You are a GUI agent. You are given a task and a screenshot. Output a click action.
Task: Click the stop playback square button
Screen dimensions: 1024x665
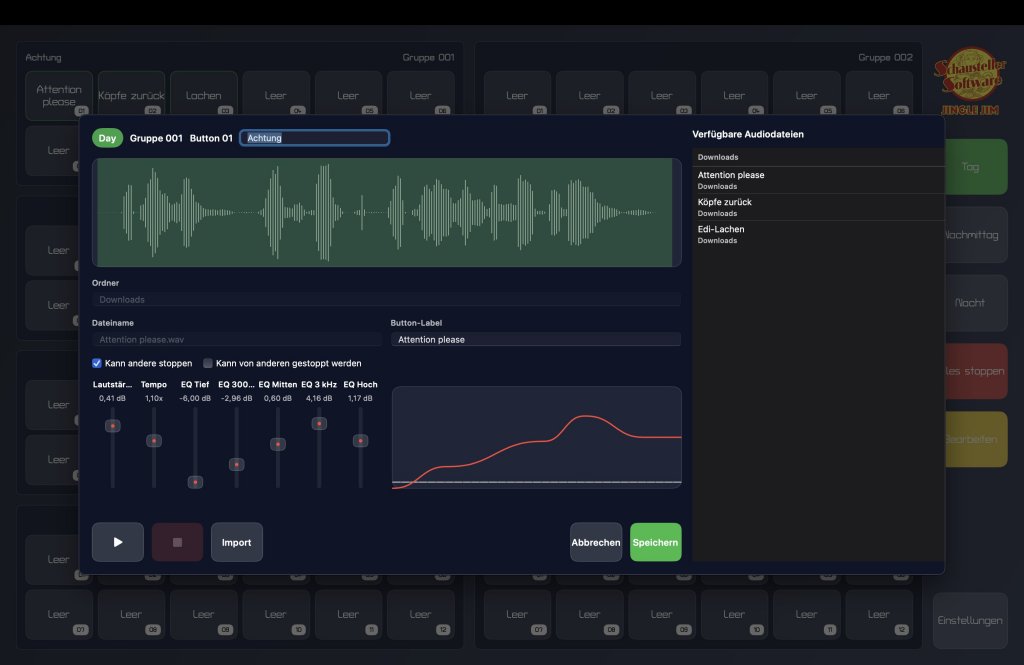tap(177, 542)
